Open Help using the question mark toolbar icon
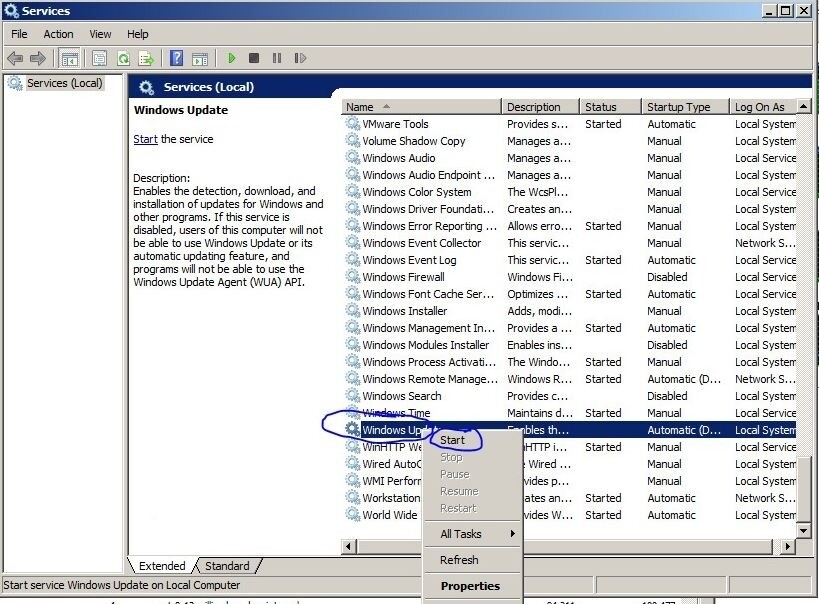The image size is (819, 604). pos(177,58)
